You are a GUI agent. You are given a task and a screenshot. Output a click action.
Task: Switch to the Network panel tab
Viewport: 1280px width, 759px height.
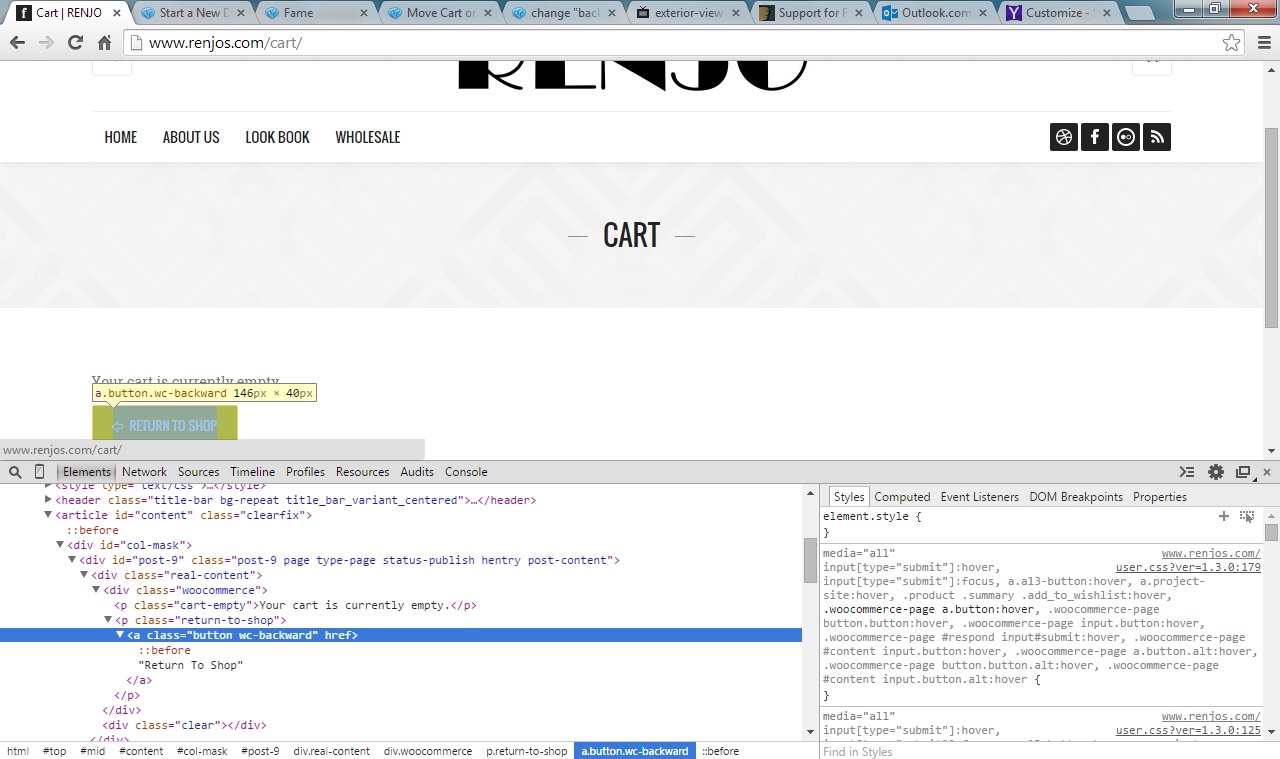click(x=144, y=472)
